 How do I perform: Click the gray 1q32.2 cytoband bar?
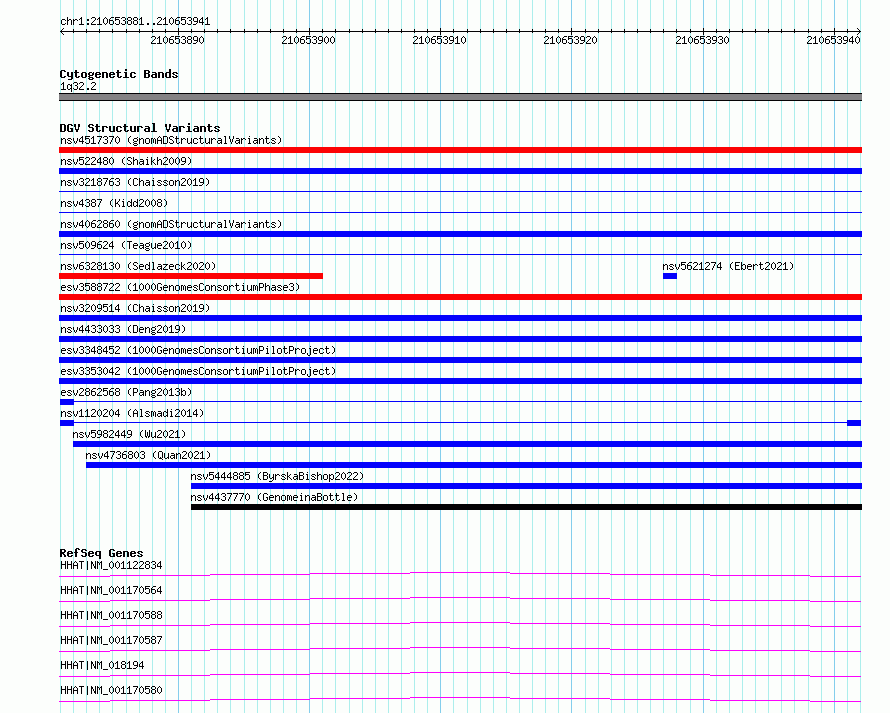click(x=460, y=97)
